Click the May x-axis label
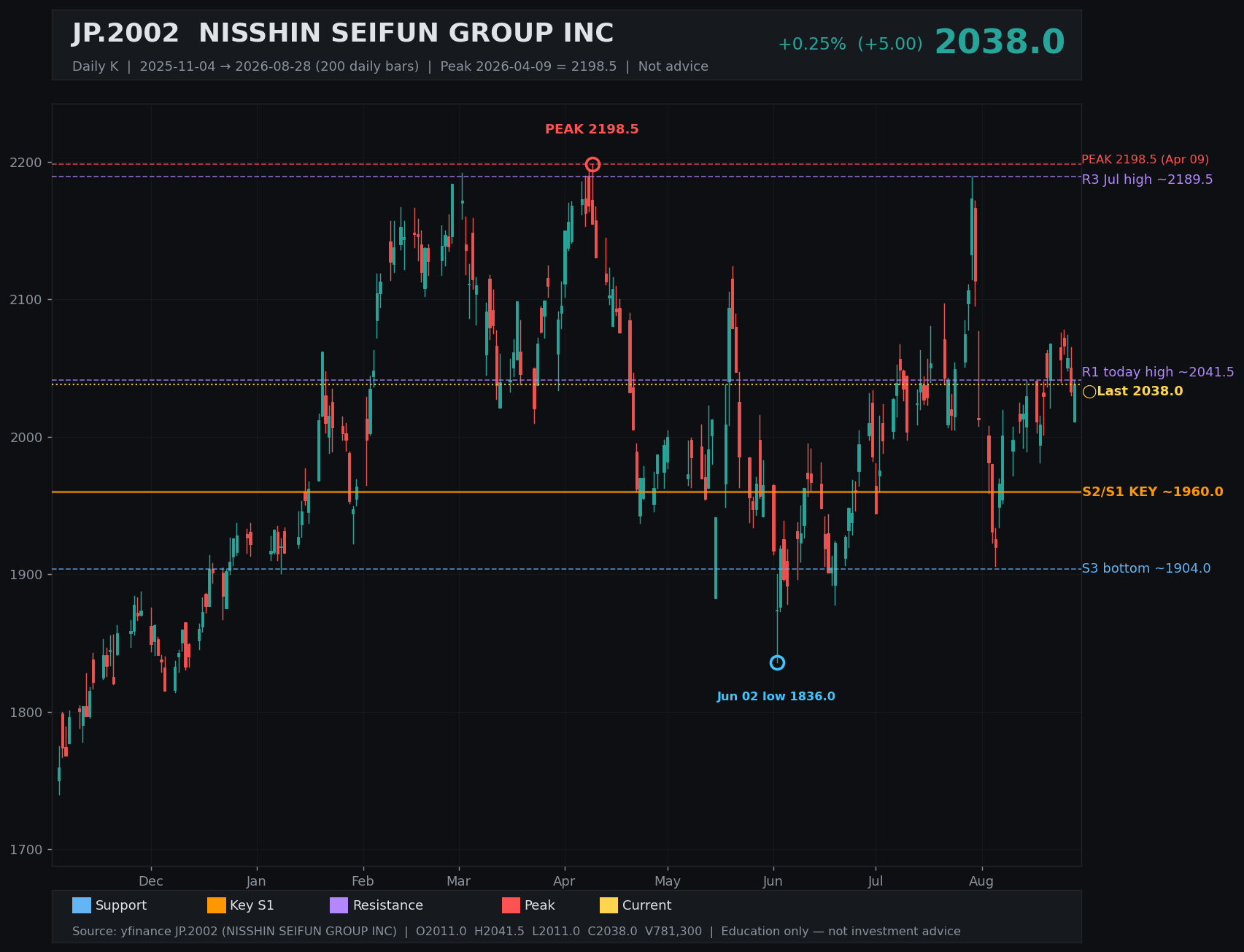Image resolution: width=1244 pixels, height=952 pixels. pos(668,881)
